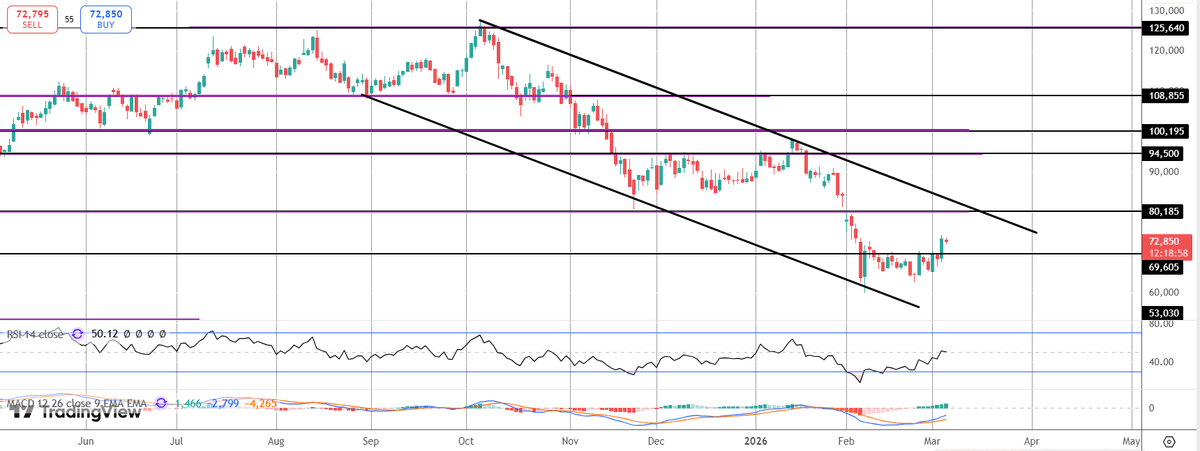1200x451 pixels.
Task: Click the 69,605 price label
Action: pyautogui.click(x=1161, y=267)
